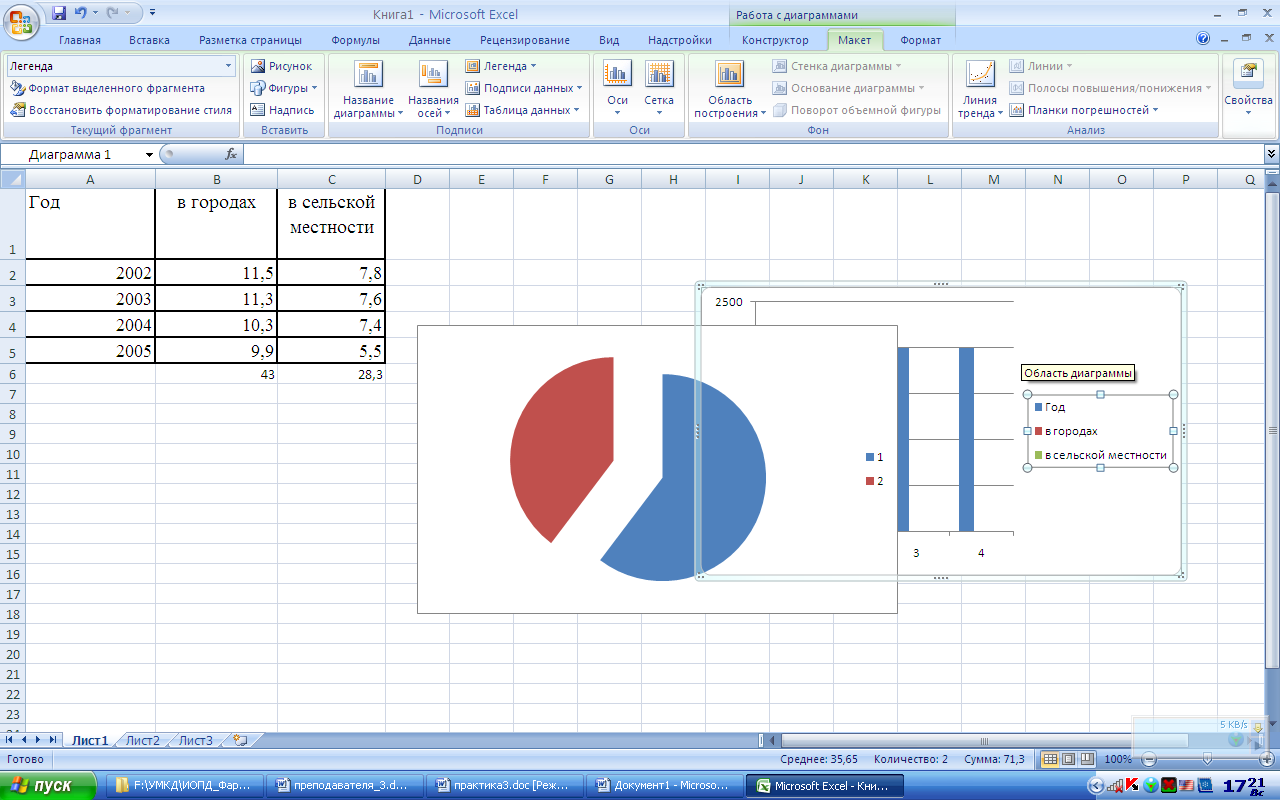
Task: Open Название диаграммы menu
Action: pyautogui.click(x=368, y=89)
